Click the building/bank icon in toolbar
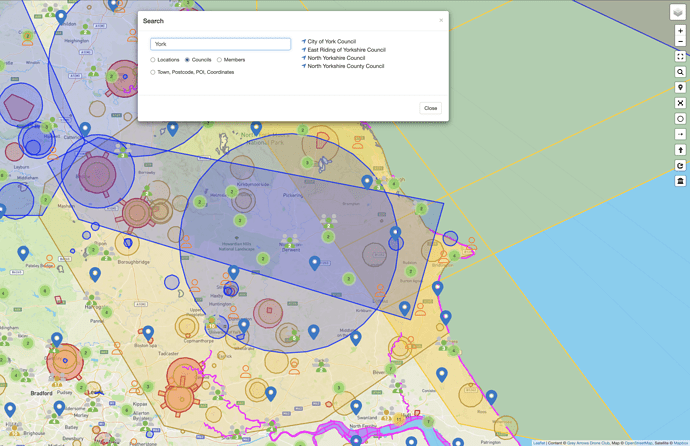This screenshot has width=690, height=446. [x=680, y=181]
